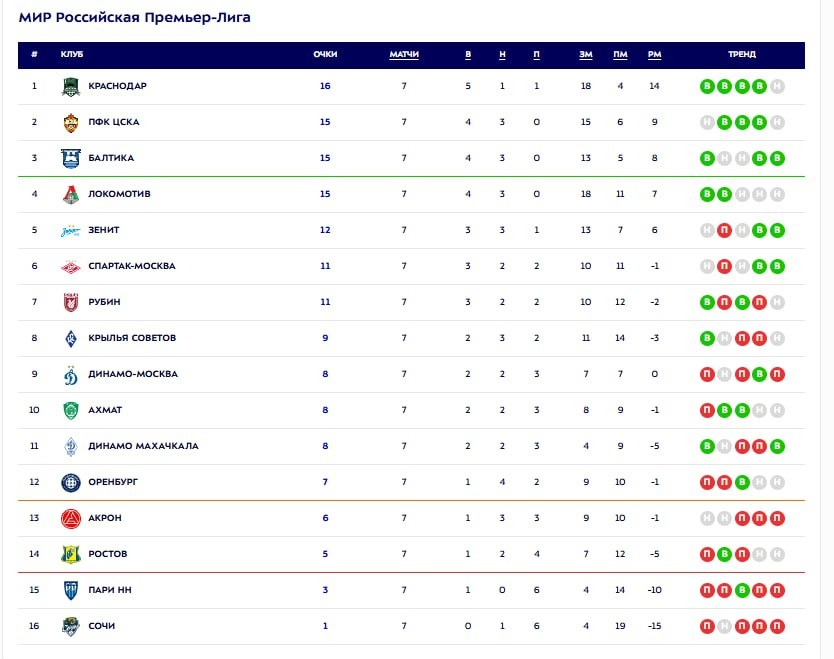Click the Акрон club logo

(x=71, y=518)
